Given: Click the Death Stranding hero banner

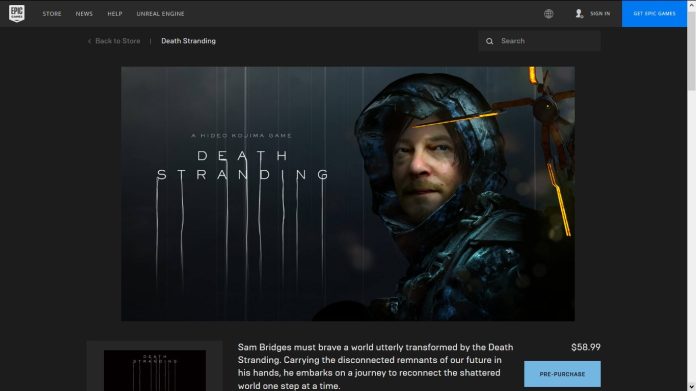Looking at the screenshot, I should click(348, 194).
